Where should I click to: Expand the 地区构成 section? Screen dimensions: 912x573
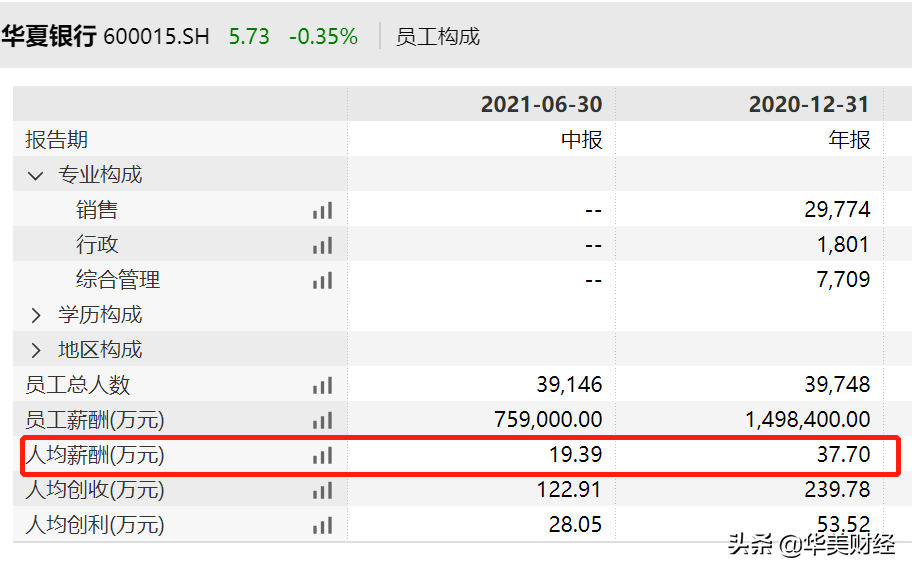click(36, 350)
